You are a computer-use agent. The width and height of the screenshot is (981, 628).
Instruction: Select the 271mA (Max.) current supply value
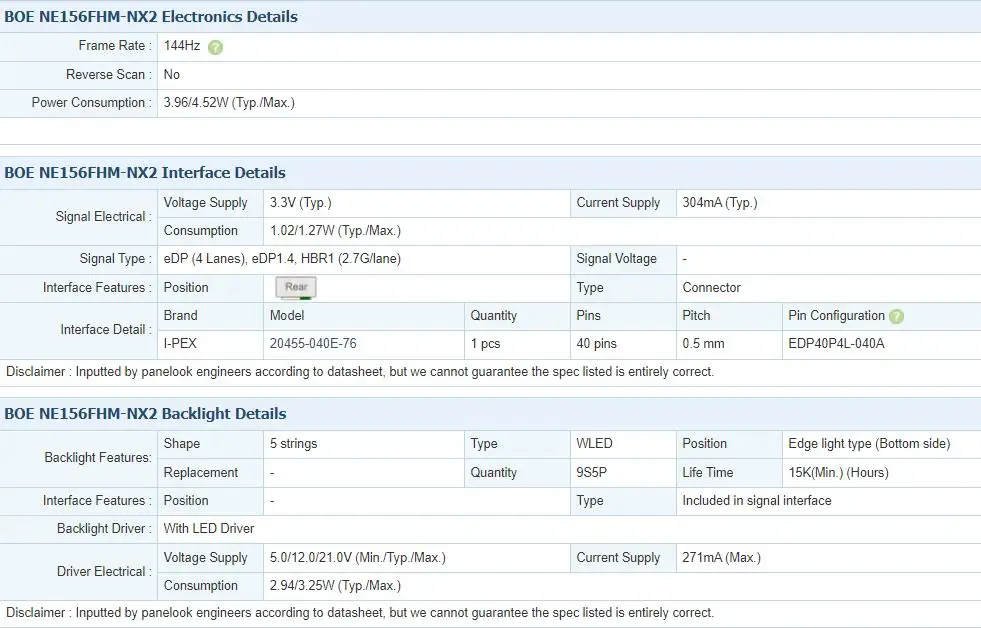click(721, 557)
